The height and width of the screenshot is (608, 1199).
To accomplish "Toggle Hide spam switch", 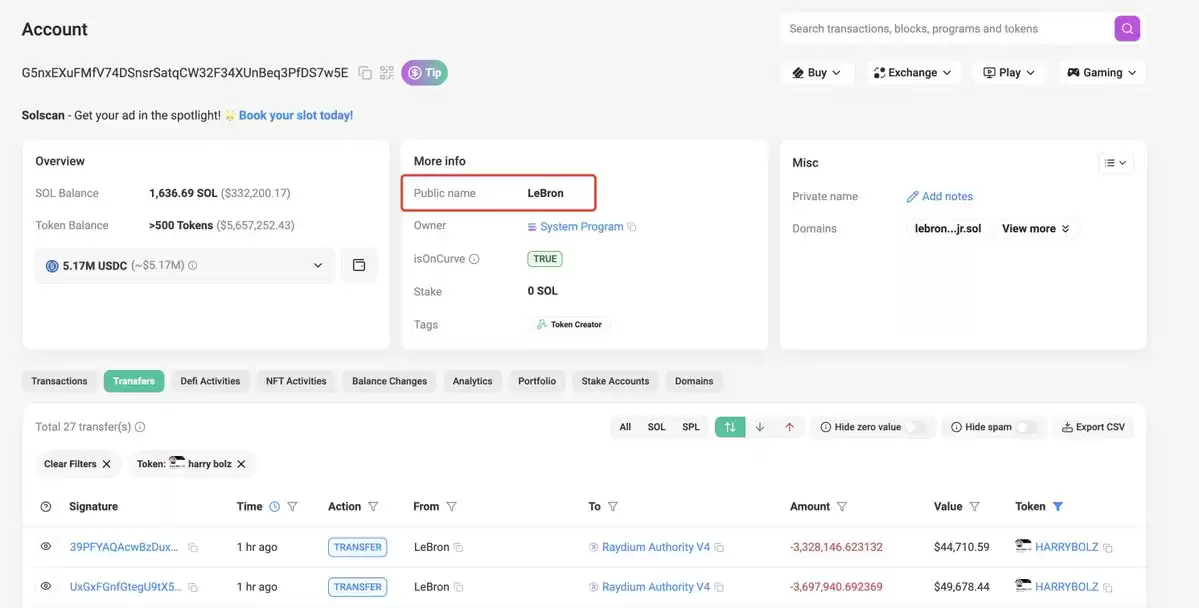I will (1026, 427).
